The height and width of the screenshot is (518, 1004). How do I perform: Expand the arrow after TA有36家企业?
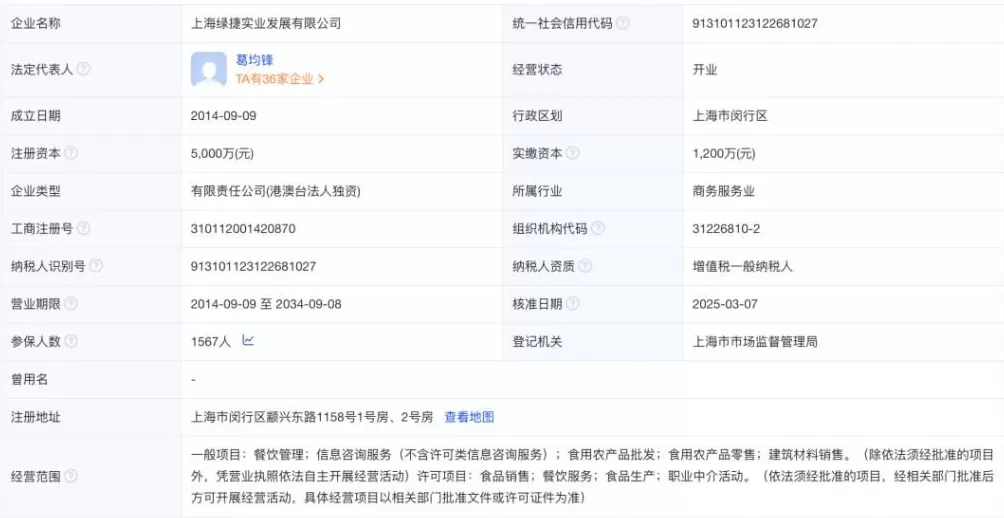tap(321, 79)
